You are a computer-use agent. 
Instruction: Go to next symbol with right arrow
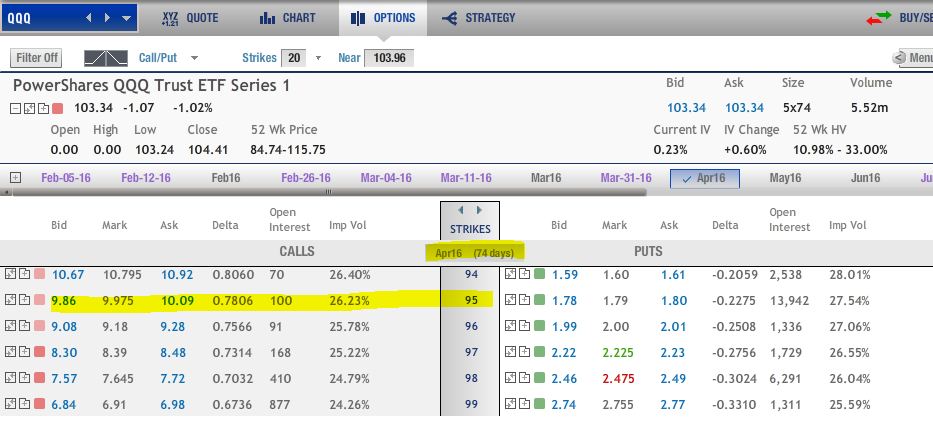(x=107, y=18)
